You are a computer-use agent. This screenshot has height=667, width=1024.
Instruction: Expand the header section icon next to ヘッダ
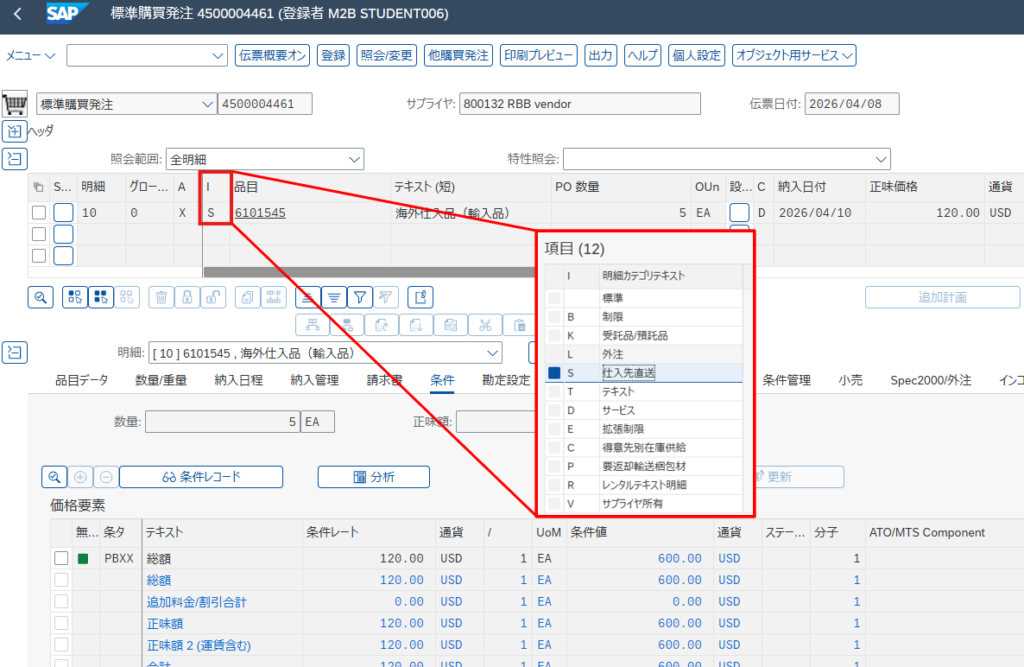pyautogui.click(x=14, y=131)
